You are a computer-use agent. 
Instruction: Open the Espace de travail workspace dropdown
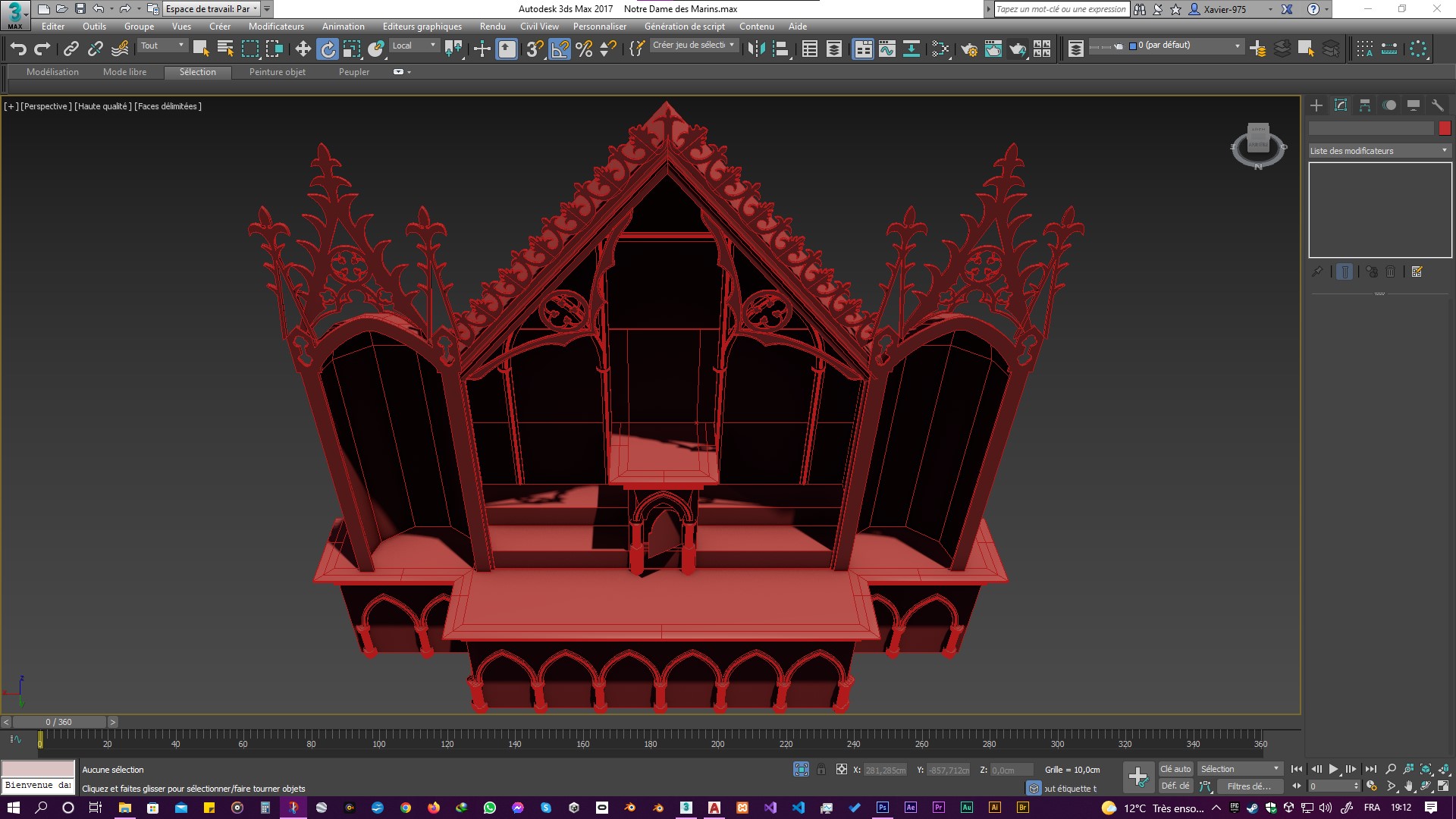pos(212,9)
